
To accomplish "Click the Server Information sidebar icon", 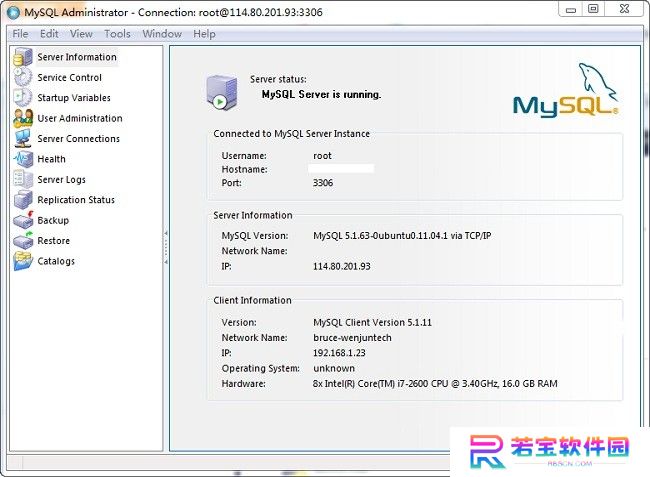I will pos(23,57).
